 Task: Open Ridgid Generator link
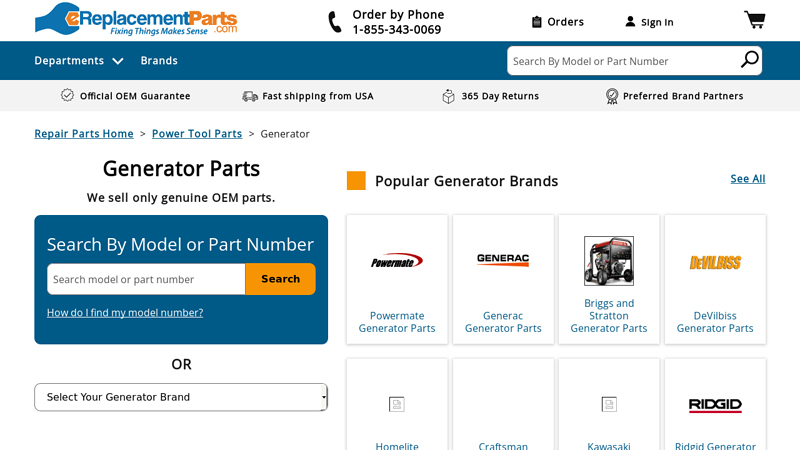point(715,446)
